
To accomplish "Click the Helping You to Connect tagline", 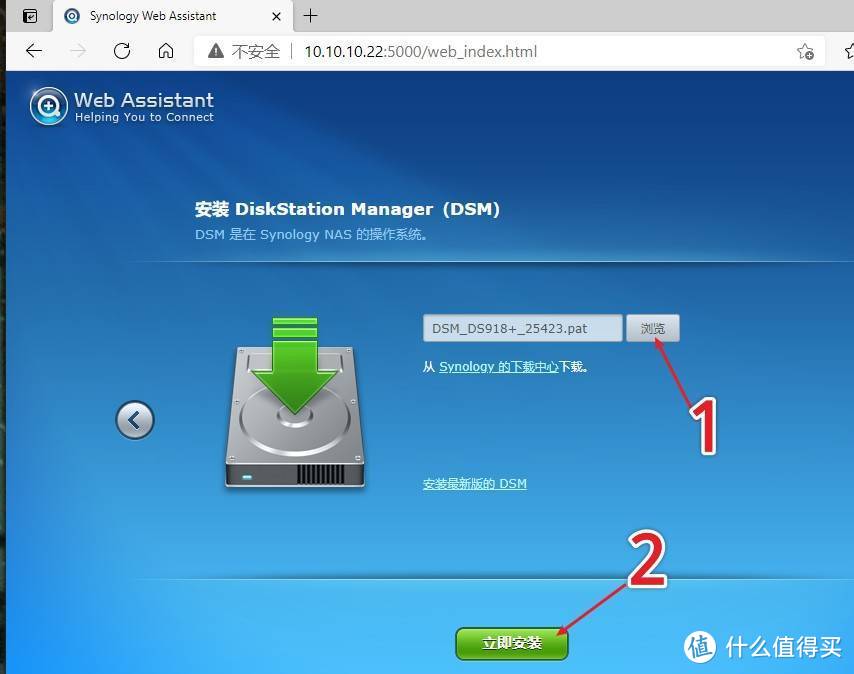I will click(144, 117).
